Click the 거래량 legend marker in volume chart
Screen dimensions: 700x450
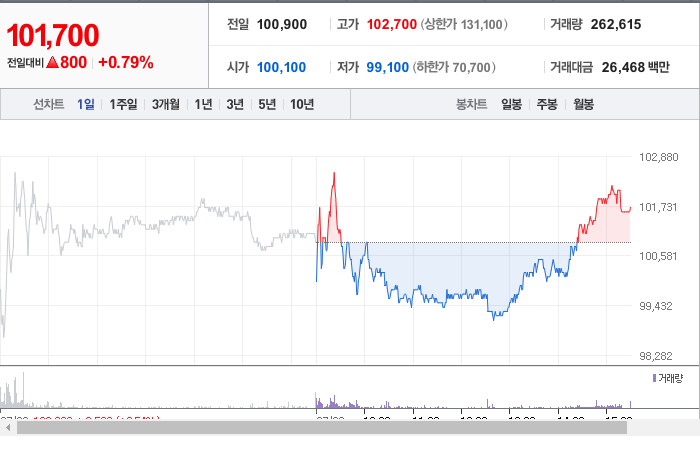pos(654,378)
